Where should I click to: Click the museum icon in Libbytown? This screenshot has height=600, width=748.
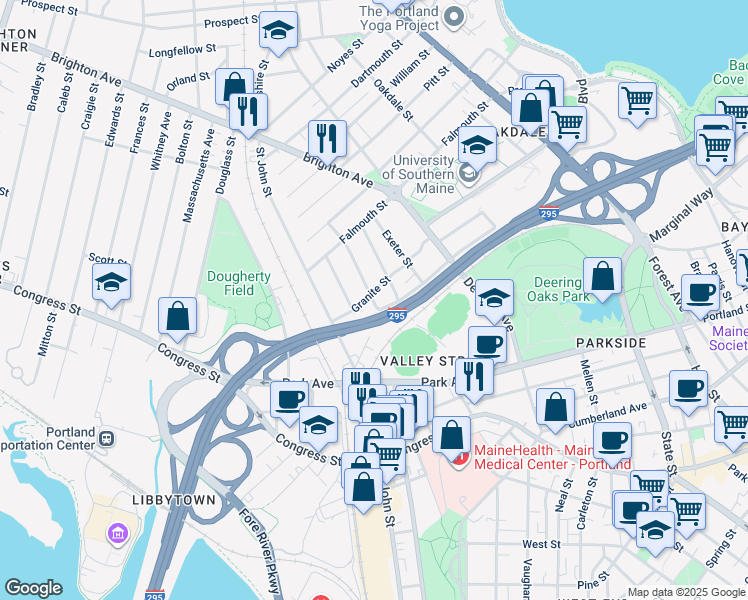pyautogui.click(x=117, y=531)
